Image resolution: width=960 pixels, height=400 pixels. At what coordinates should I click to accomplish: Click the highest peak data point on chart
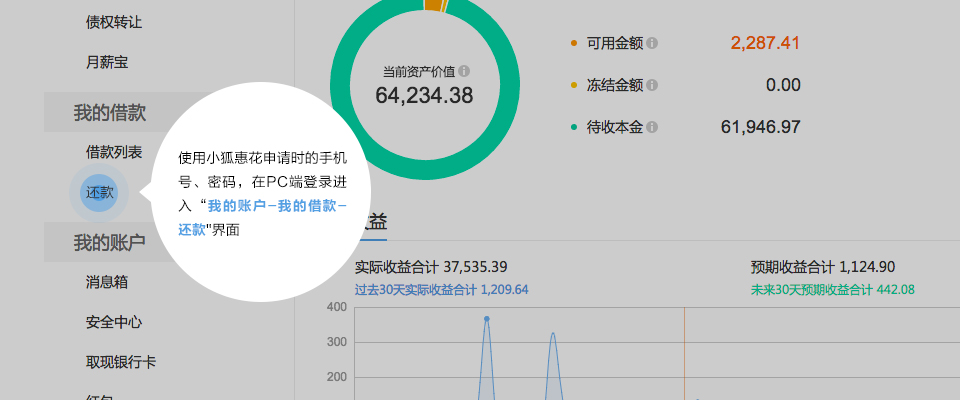click(x=487, y=319)
